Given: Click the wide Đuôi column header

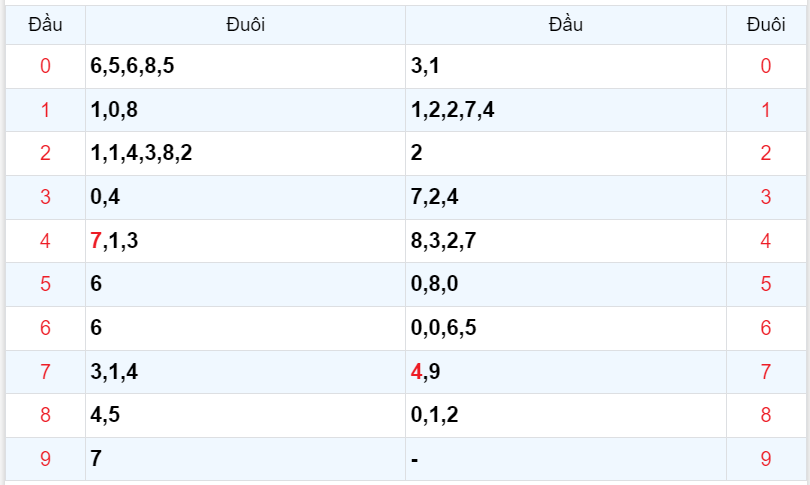Looking at the screenshot, I should (245, 24).
